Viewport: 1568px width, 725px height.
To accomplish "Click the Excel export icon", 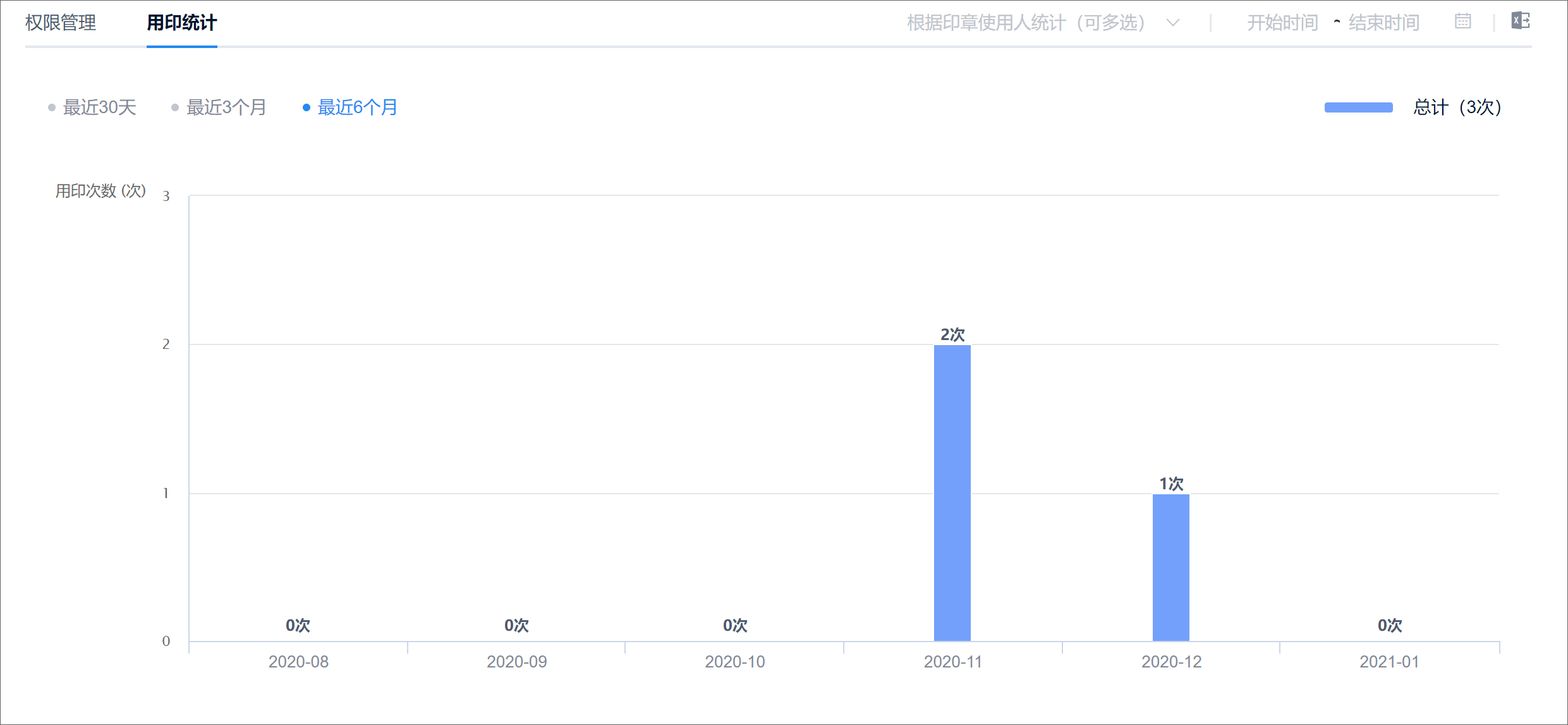I will [x=1520, y=21].
